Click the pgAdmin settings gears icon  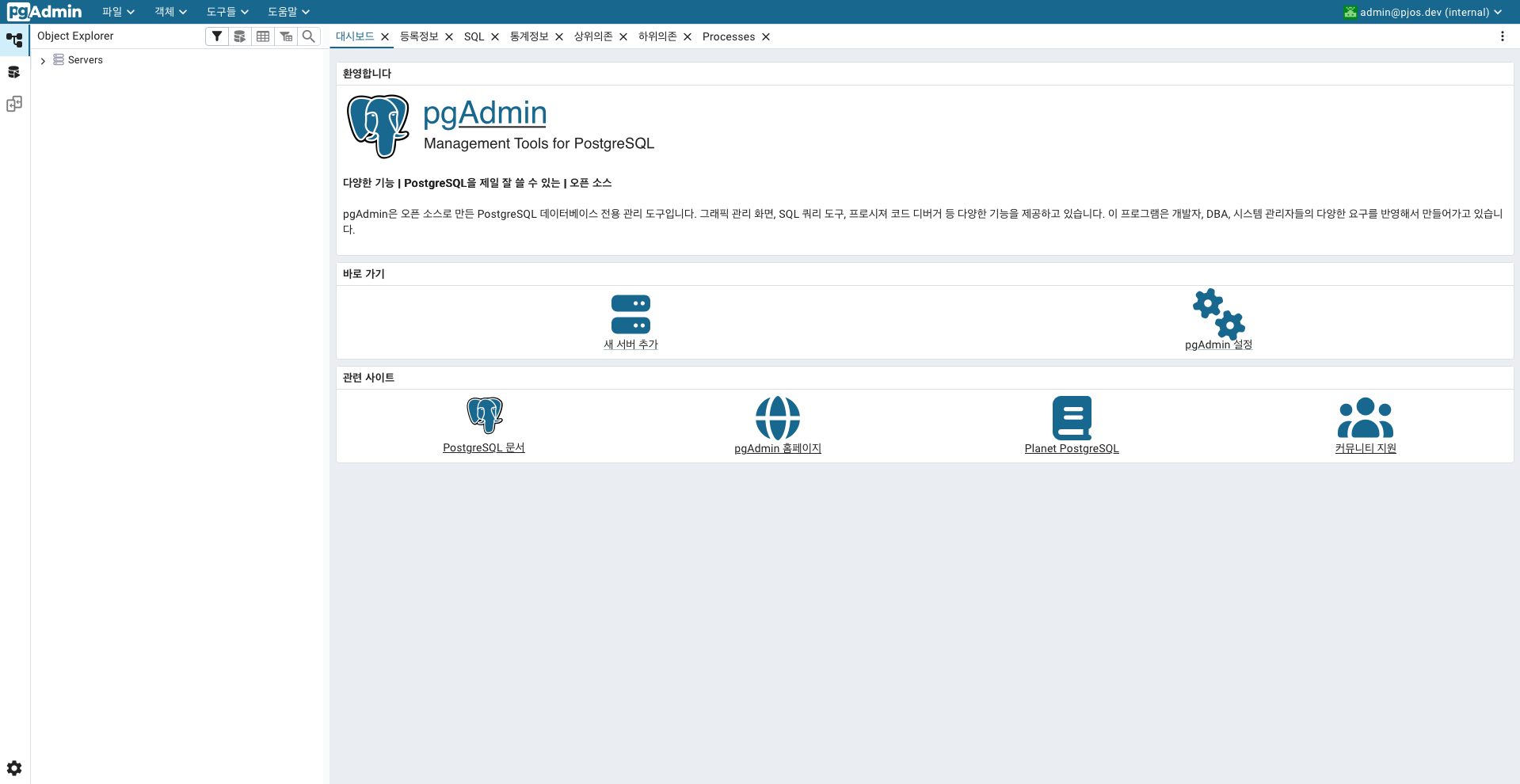pos(1219,314)
